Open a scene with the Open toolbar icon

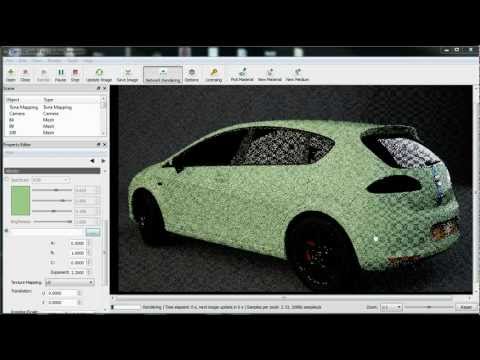(x=11, y=75)
